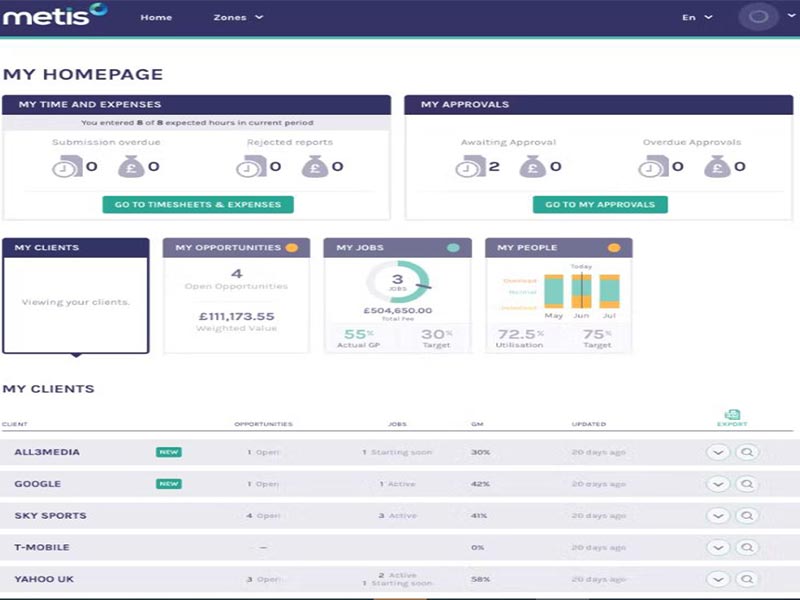Expand the T-MOBILE client row
The width and height of the screenshot is (800, 600).
(x=718, y=547)
